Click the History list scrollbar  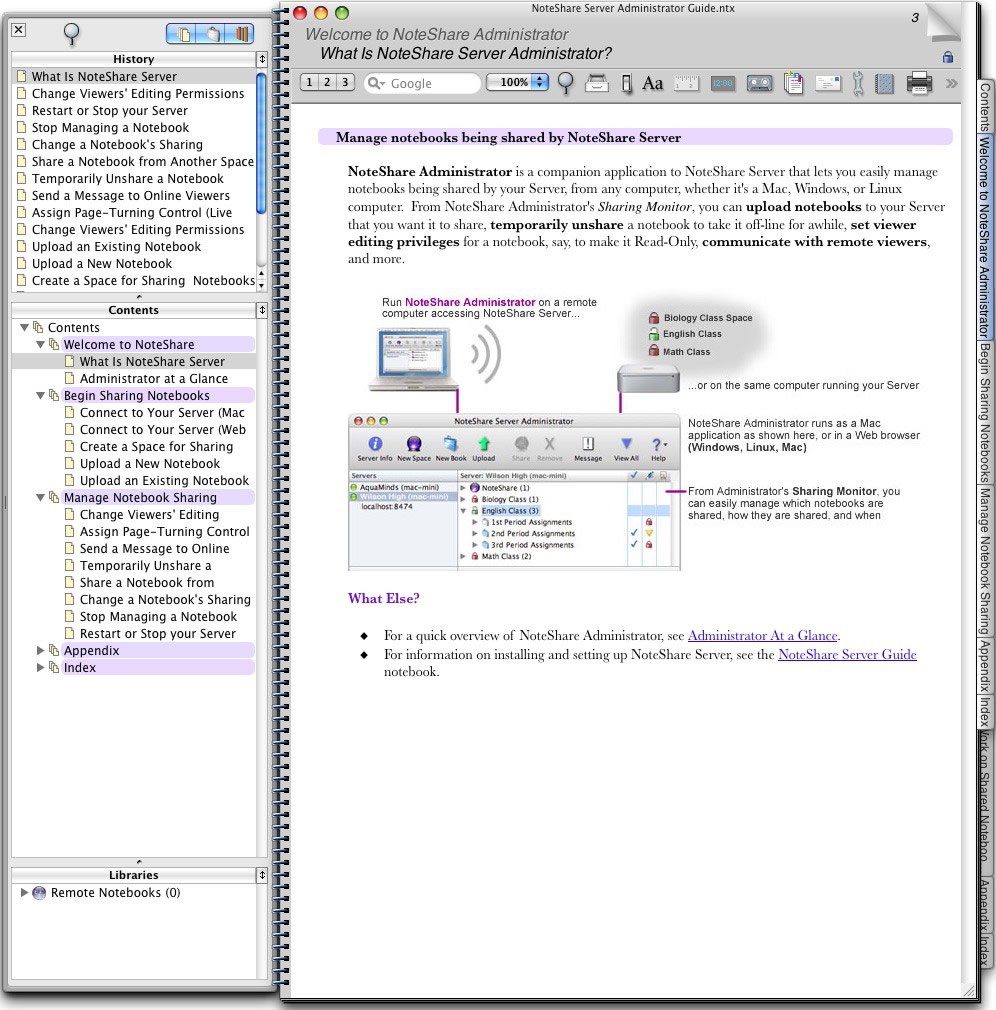[262, 144]
